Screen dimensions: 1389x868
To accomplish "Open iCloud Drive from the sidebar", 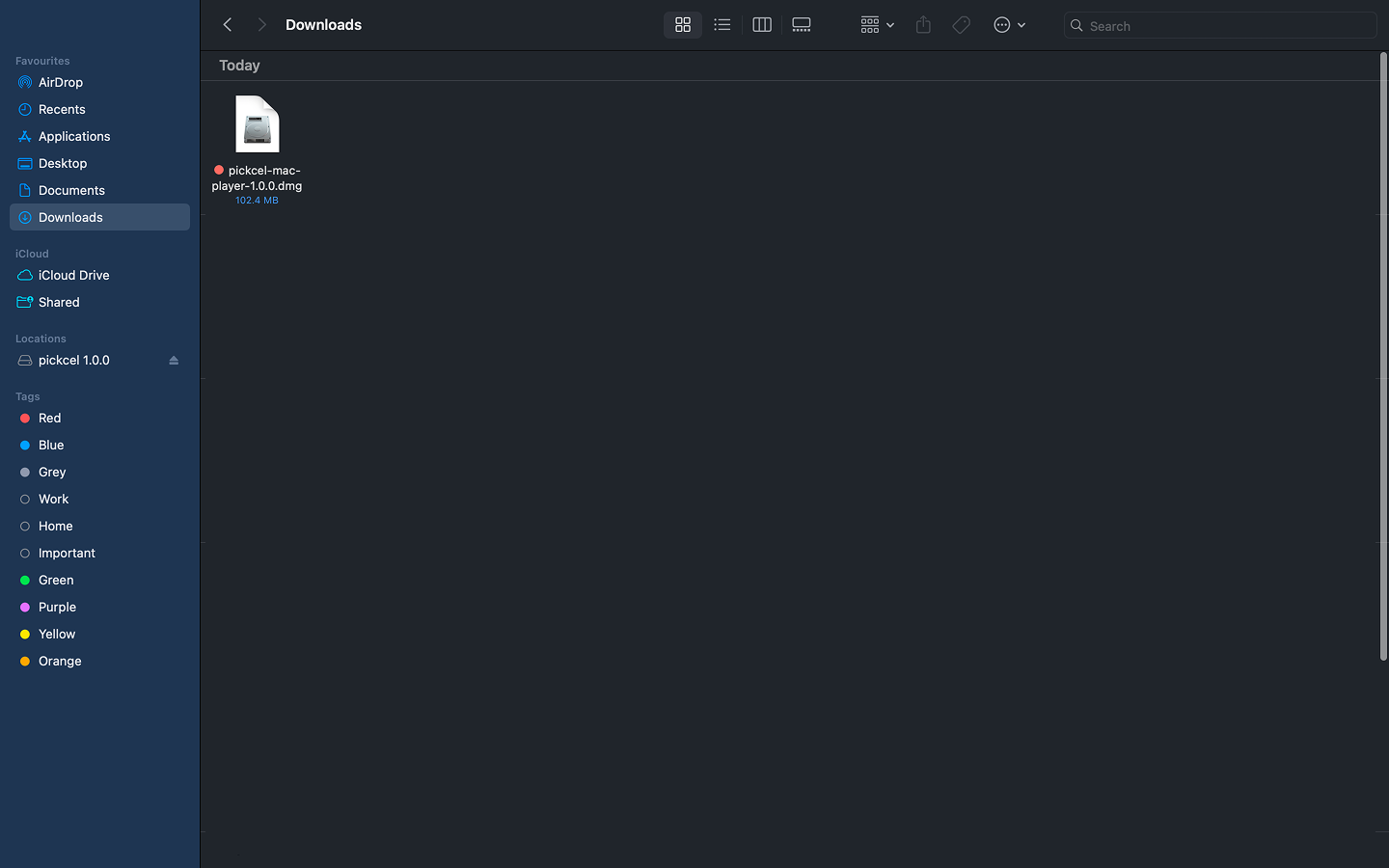I will tap(73, 275).
